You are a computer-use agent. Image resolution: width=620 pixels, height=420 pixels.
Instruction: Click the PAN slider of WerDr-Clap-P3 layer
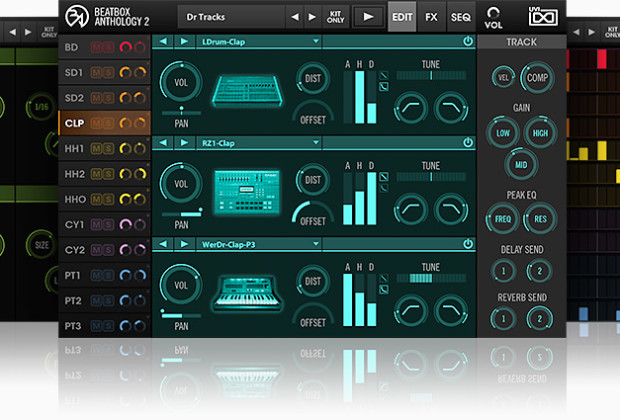181,315
